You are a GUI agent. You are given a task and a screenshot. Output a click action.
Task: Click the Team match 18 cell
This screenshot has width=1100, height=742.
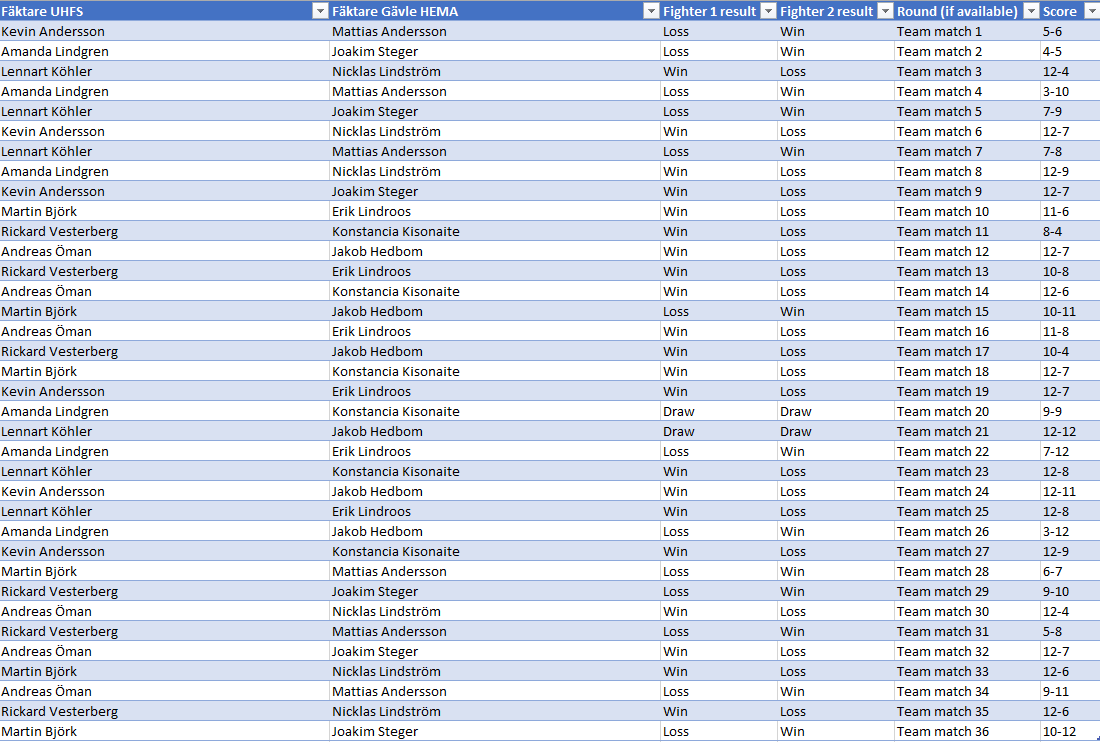tap(967, 371)
